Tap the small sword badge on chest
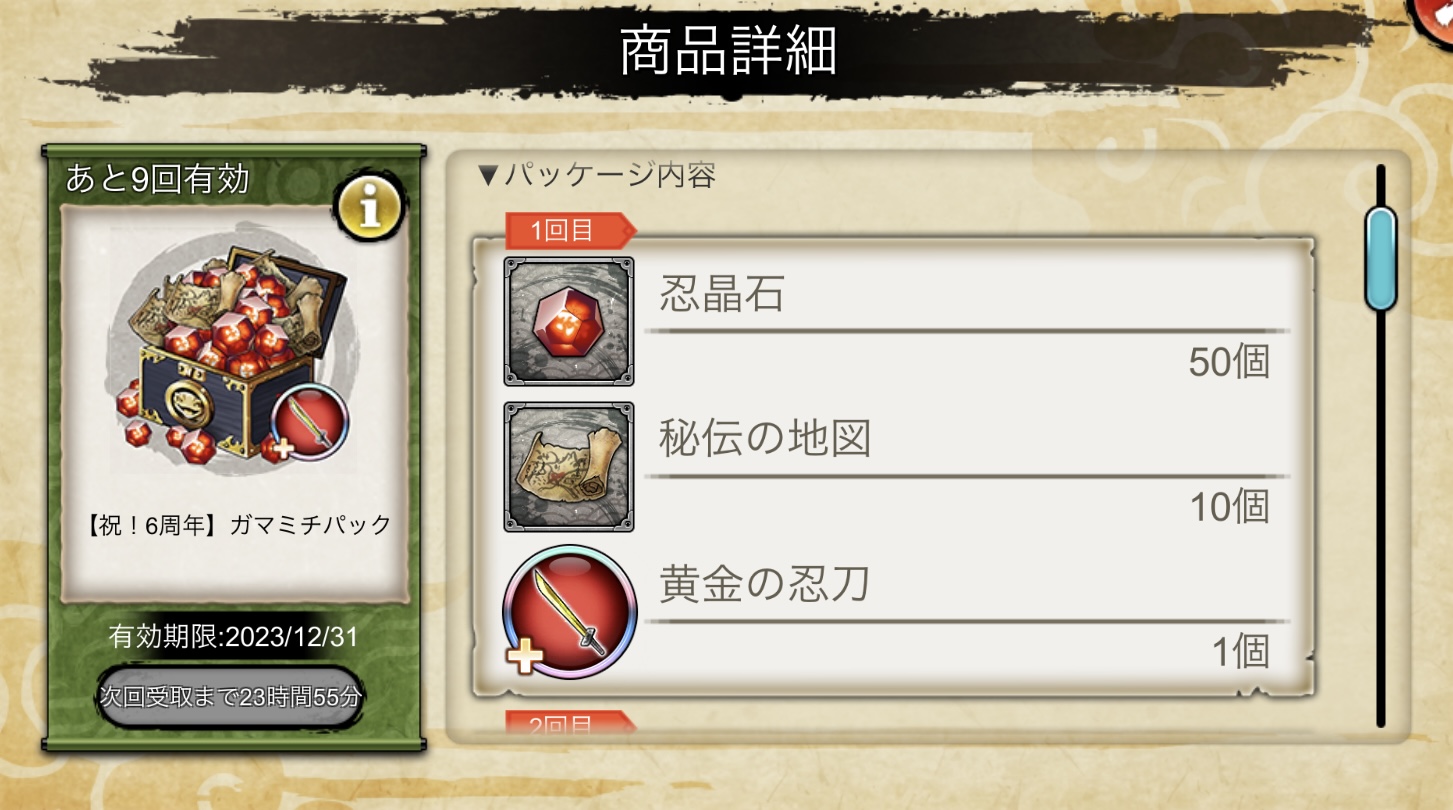The width and height of the screenshot is (1453, 810). [x=309, y=421]
